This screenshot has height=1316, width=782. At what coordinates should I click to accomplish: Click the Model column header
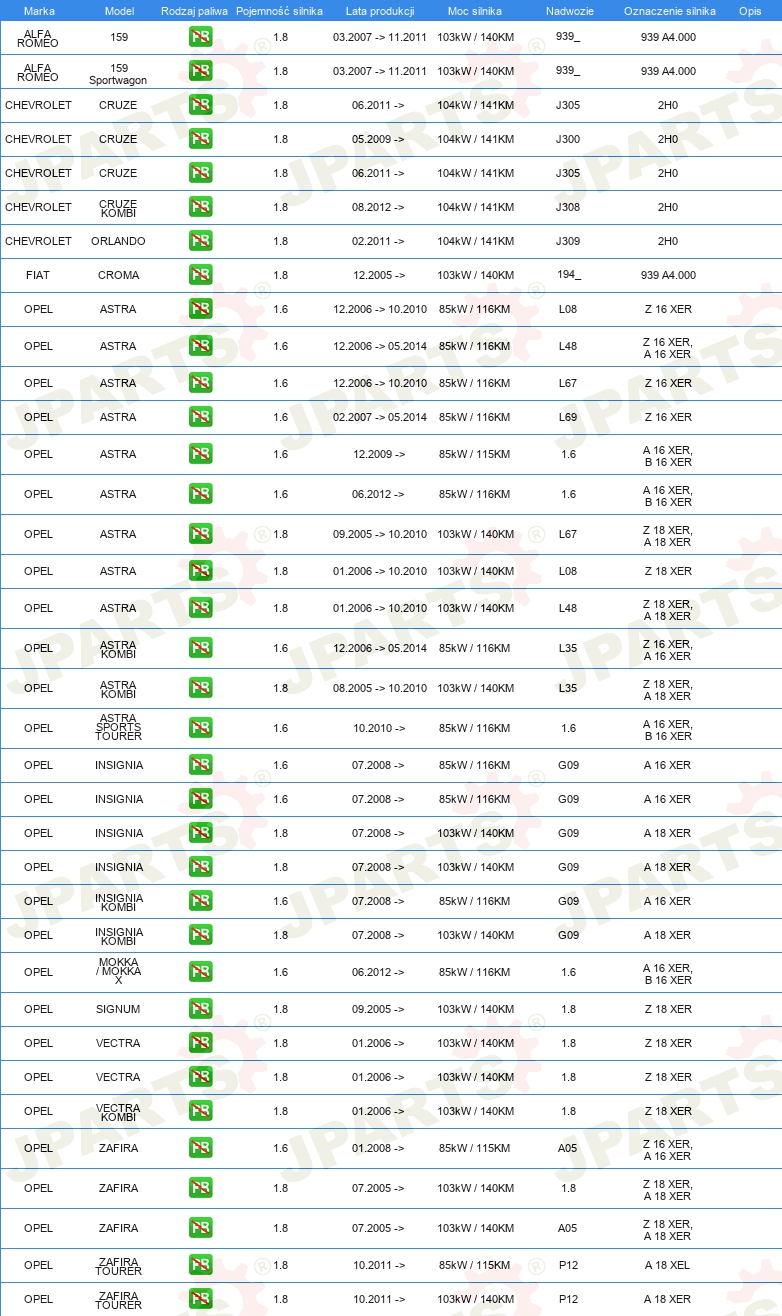click(x=119, y=11)
